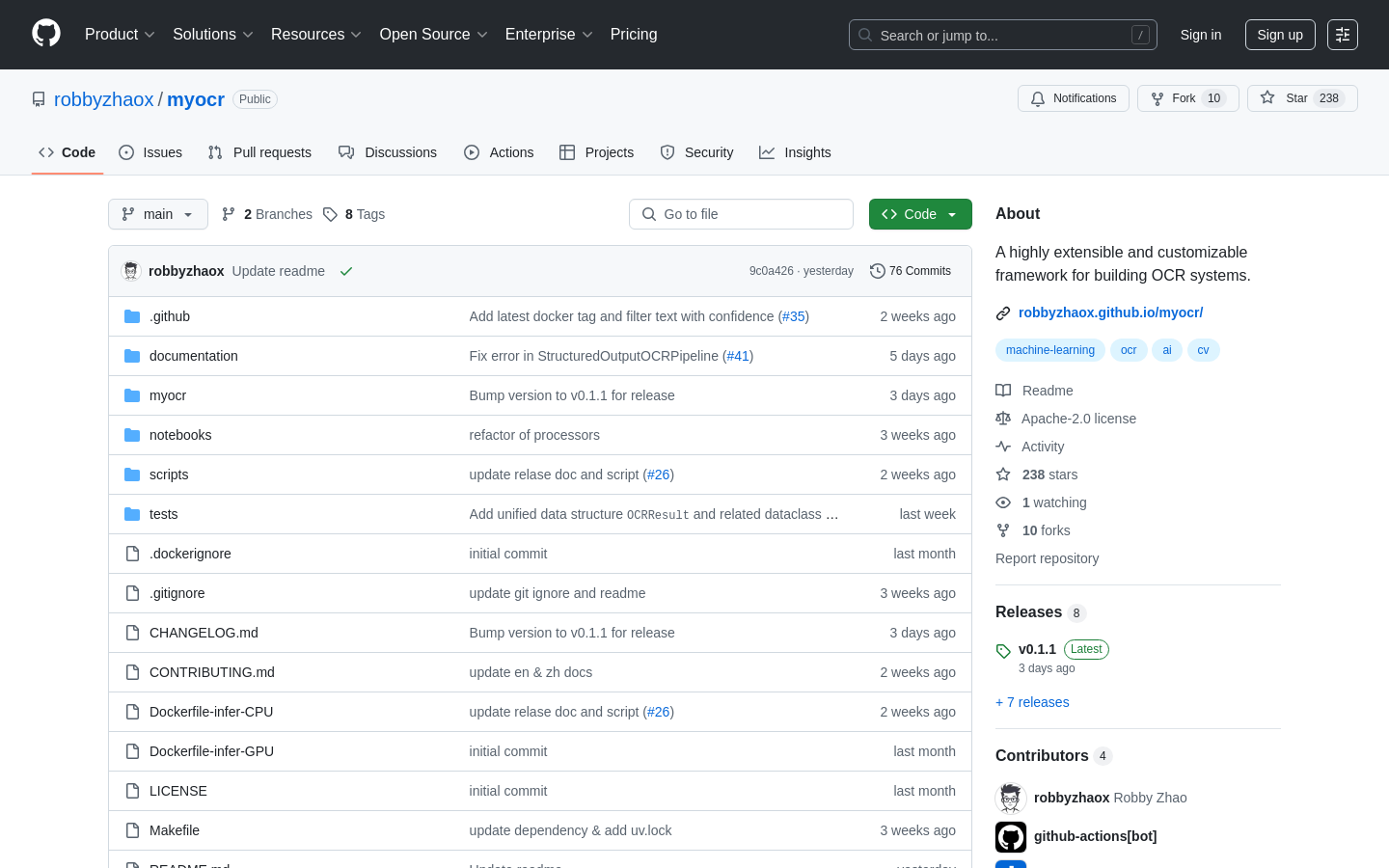Click the + 7 releases link

(x=1032, y=702)
